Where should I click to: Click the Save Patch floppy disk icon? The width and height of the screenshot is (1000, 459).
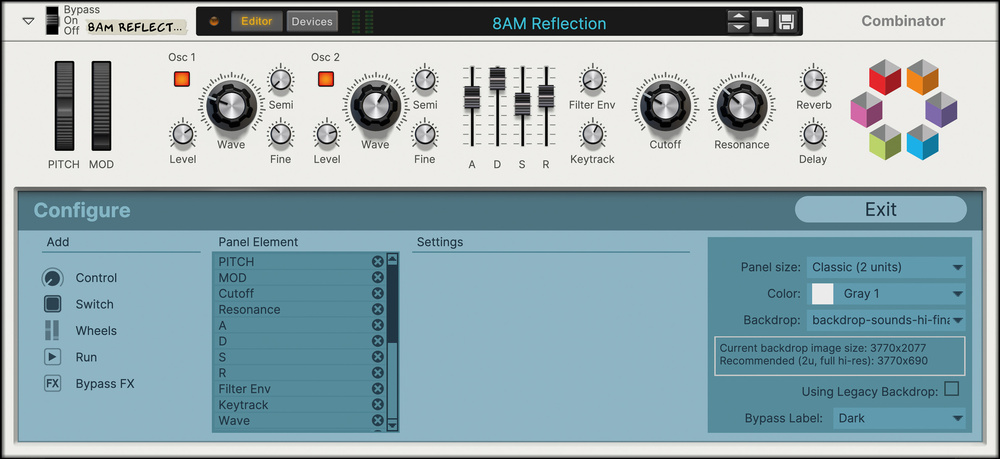786,22
